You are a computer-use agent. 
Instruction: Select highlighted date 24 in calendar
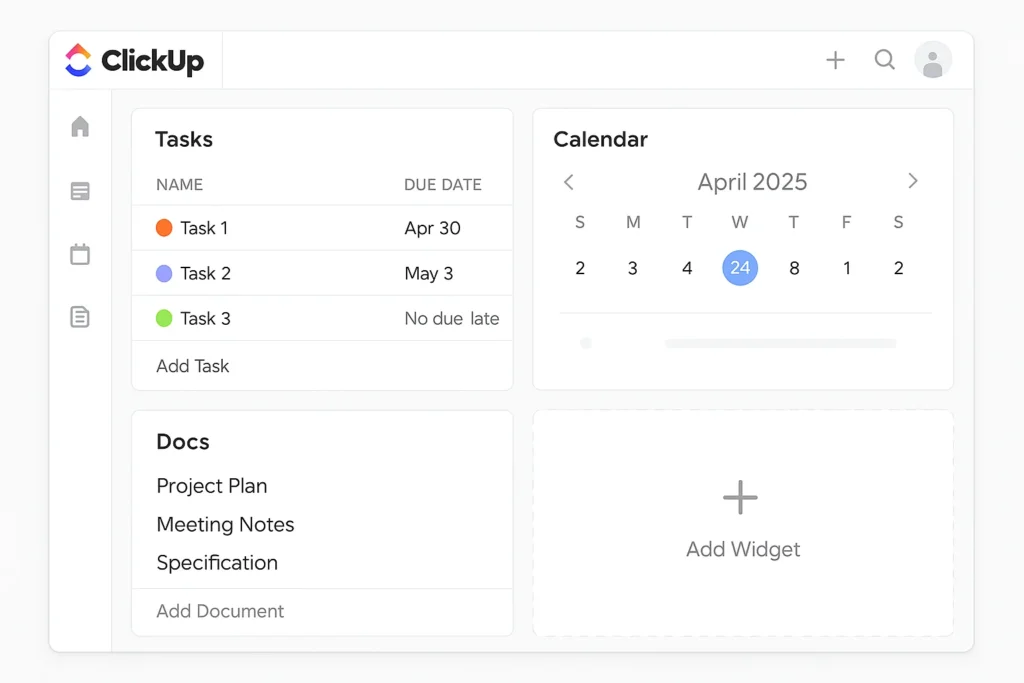pyautogui.click(x=740, y=268)
